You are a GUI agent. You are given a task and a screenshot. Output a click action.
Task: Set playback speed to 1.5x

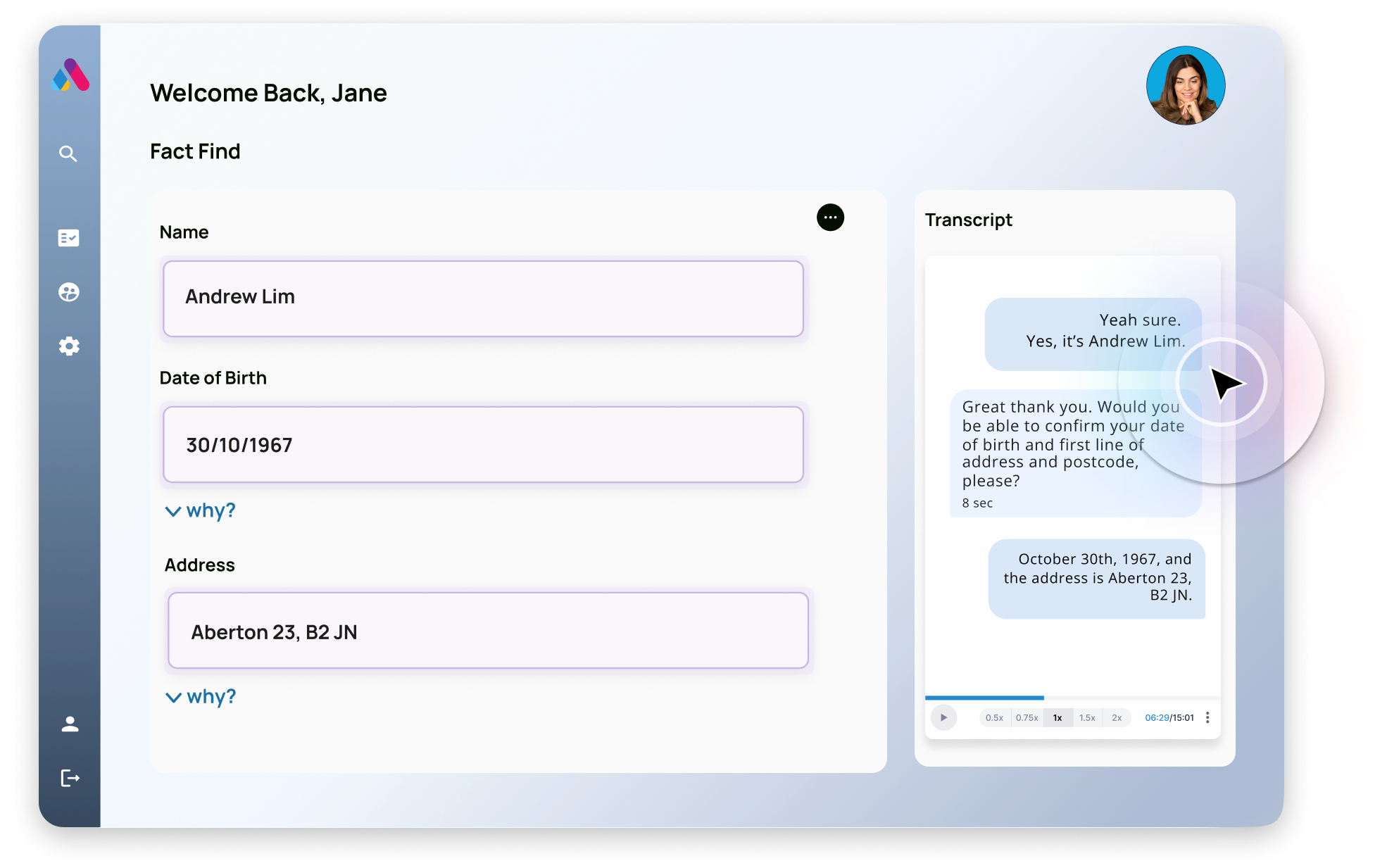1087,717
